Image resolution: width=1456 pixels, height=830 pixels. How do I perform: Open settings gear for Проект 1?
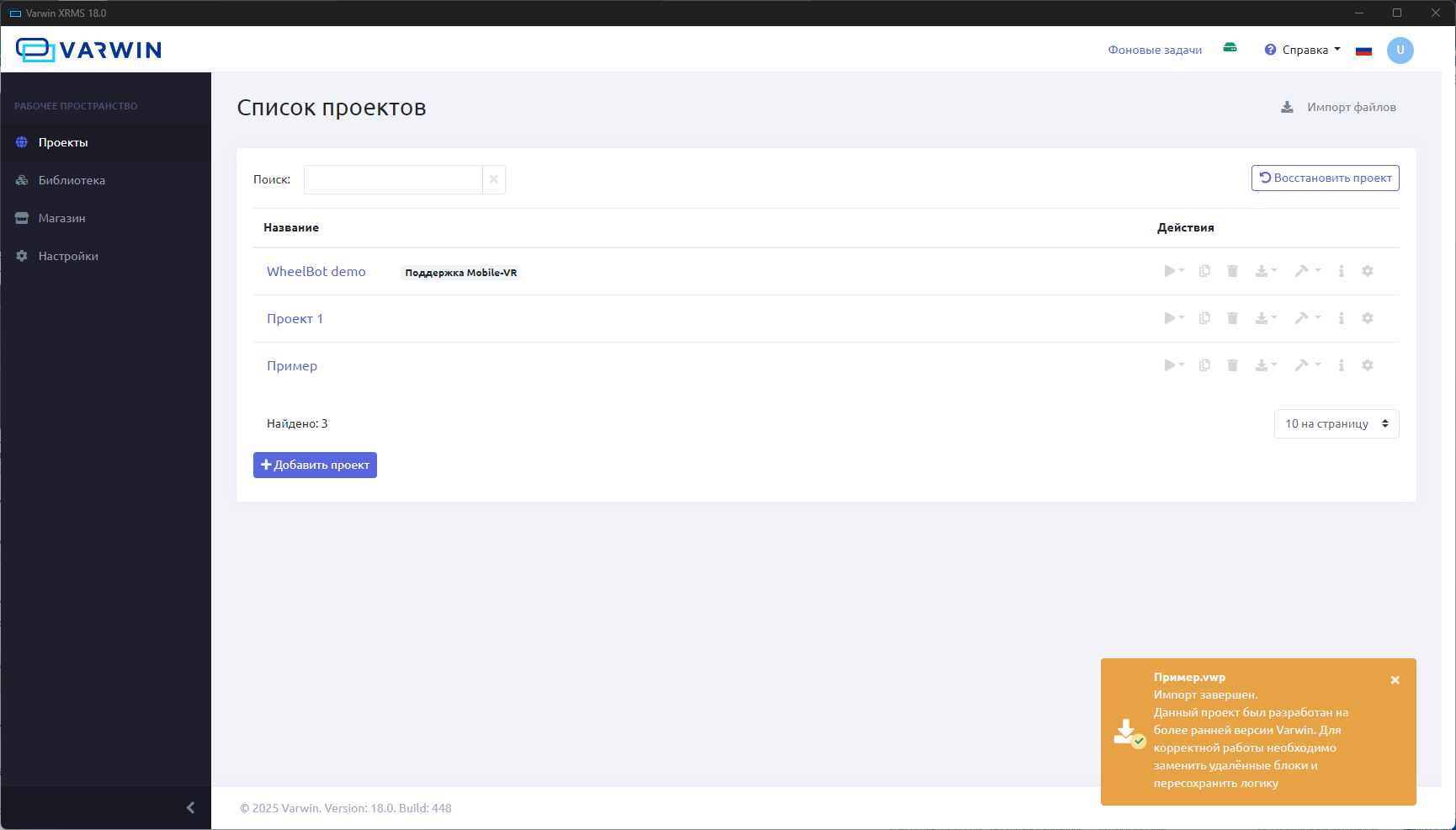pos(1367,318)
